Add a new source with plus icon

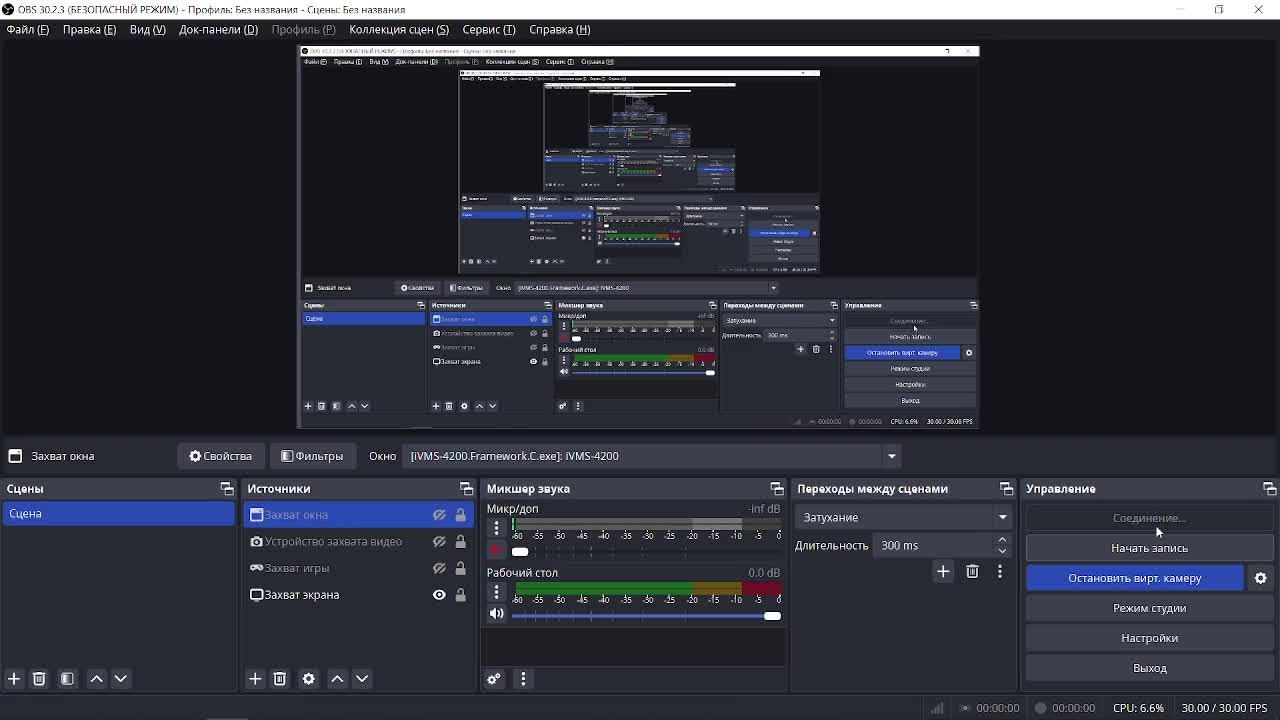pos(255,679)
